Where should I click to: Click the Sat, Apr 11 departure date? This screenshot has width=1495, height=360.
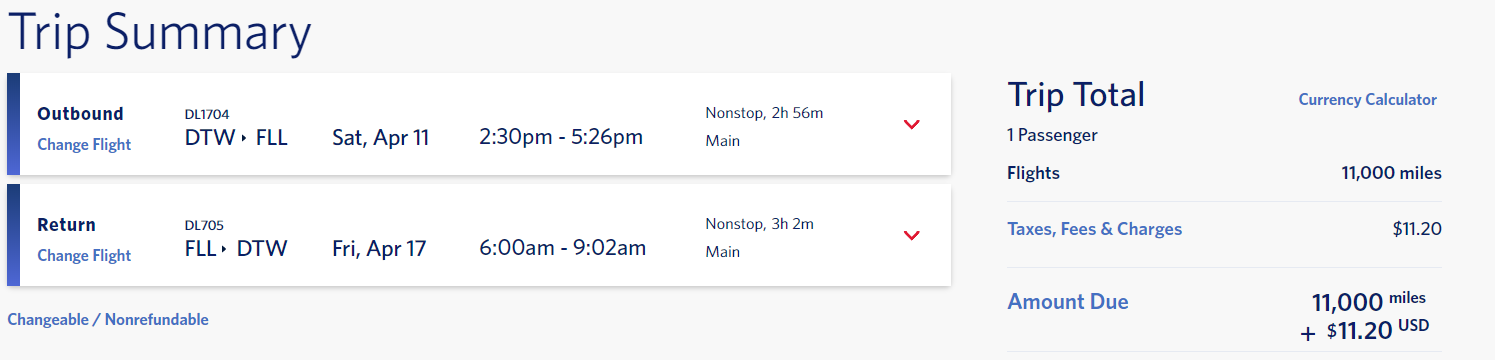pos(380,138)
